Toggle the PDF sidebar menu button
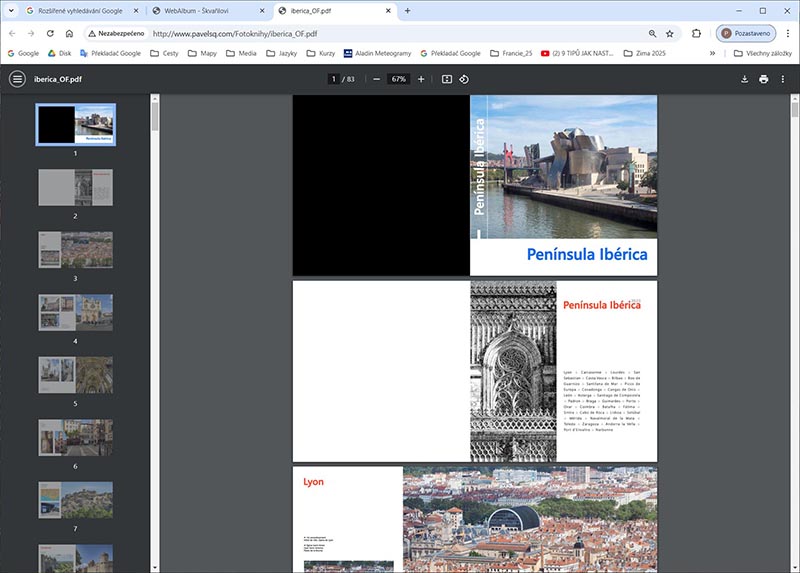This screenshot has height=573, width=800. click(17, 79)
